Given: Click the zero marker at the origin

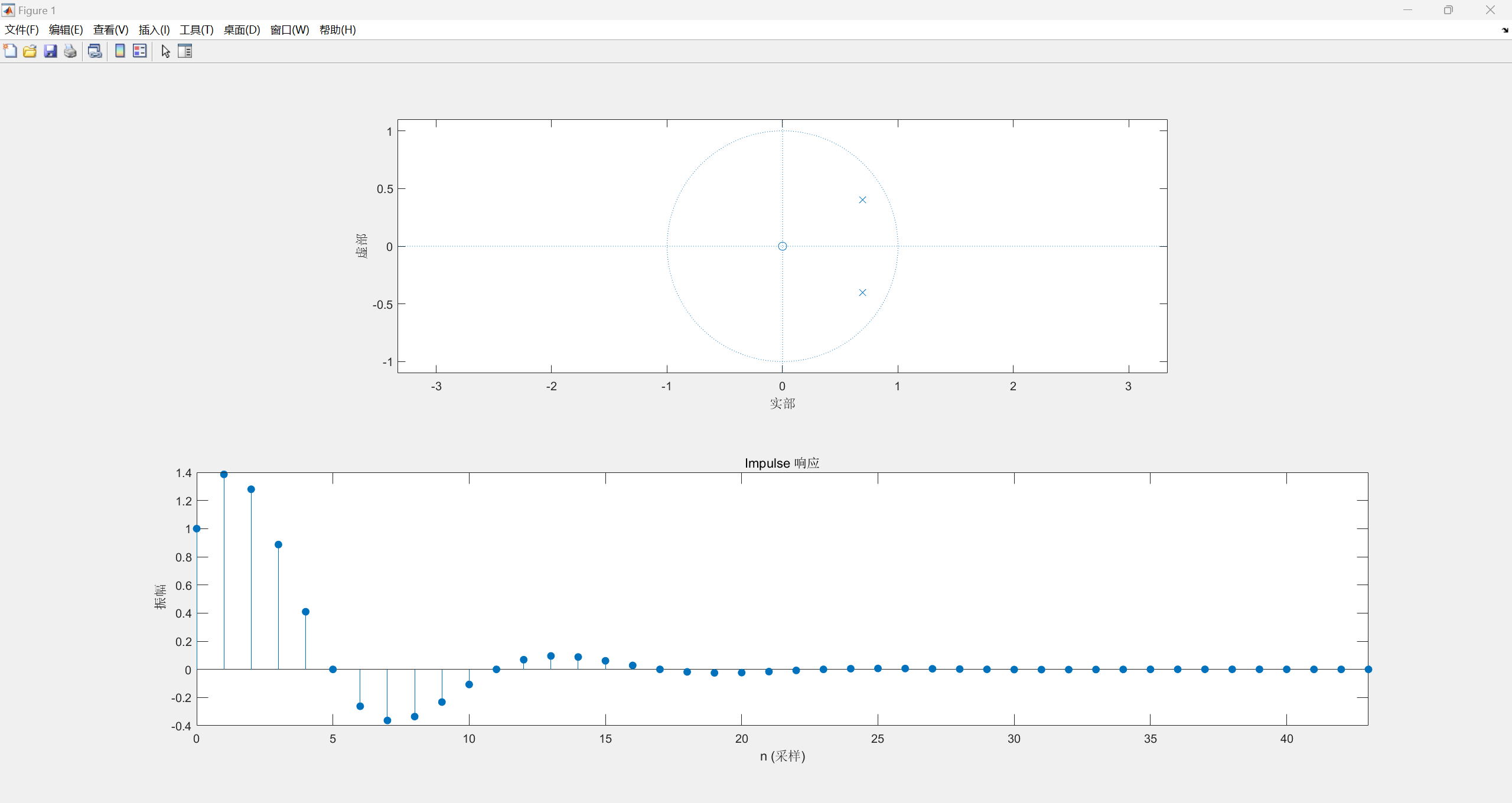Looking at the screenshot, I should click(782, 246).
